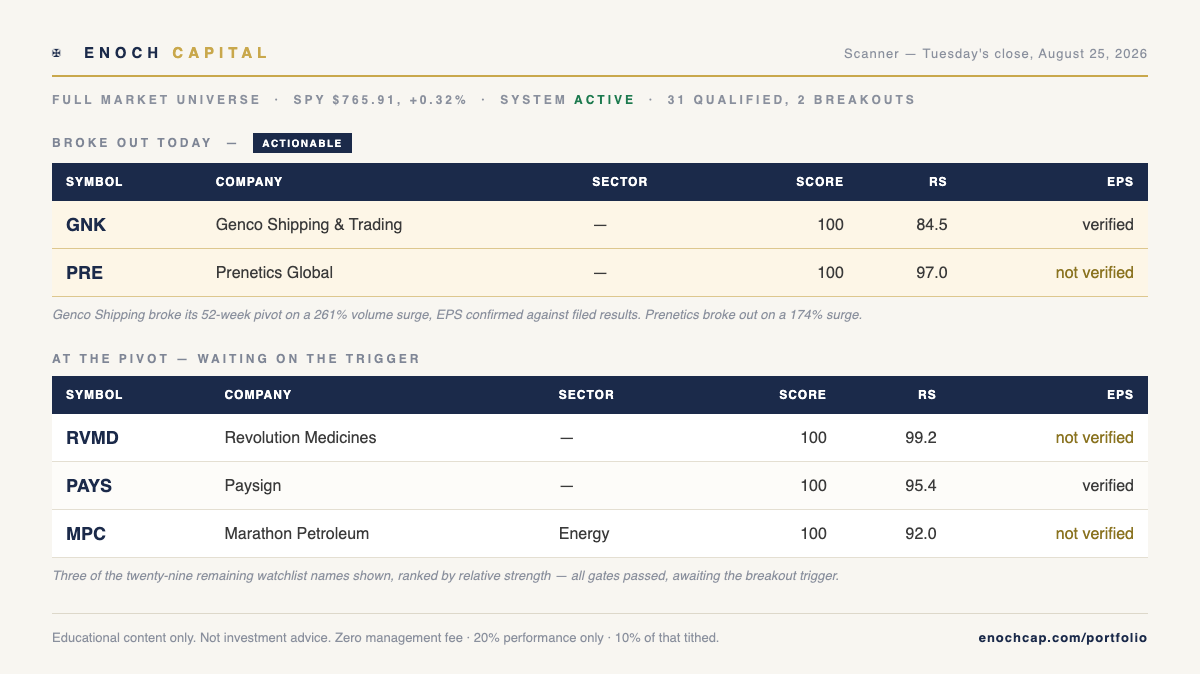Click RS value 84.5
The image size is (1200, 674).
tap(931, 225)
